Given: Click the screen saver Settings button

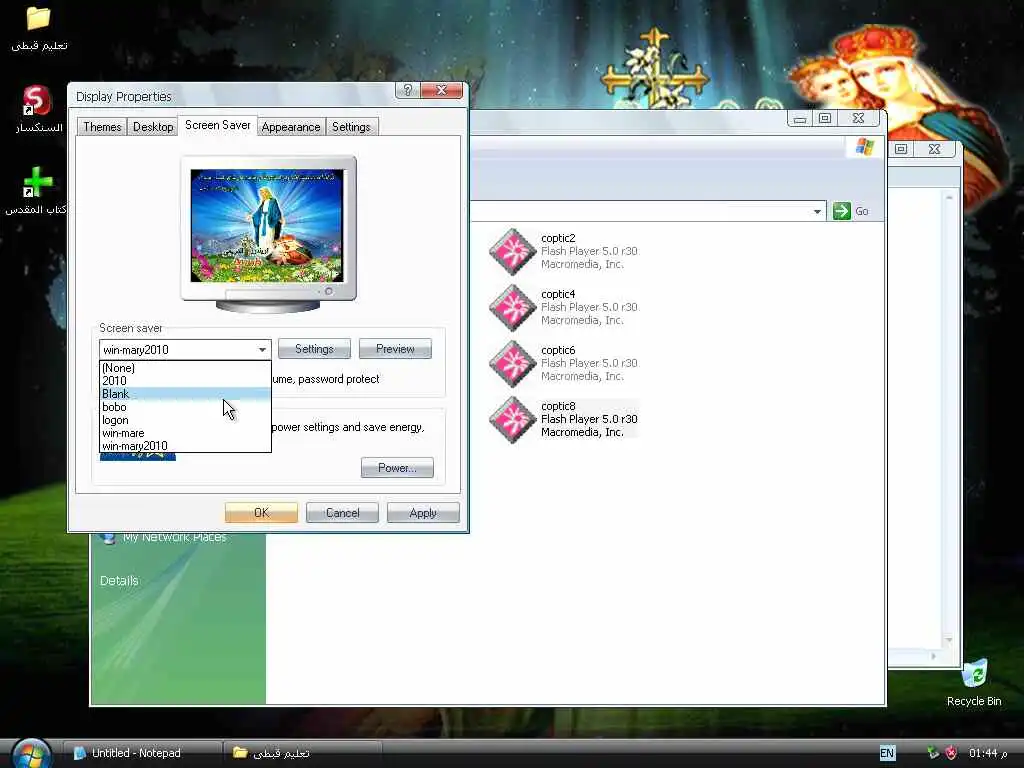Looking at the screenshot, I should tap(314, 349).
